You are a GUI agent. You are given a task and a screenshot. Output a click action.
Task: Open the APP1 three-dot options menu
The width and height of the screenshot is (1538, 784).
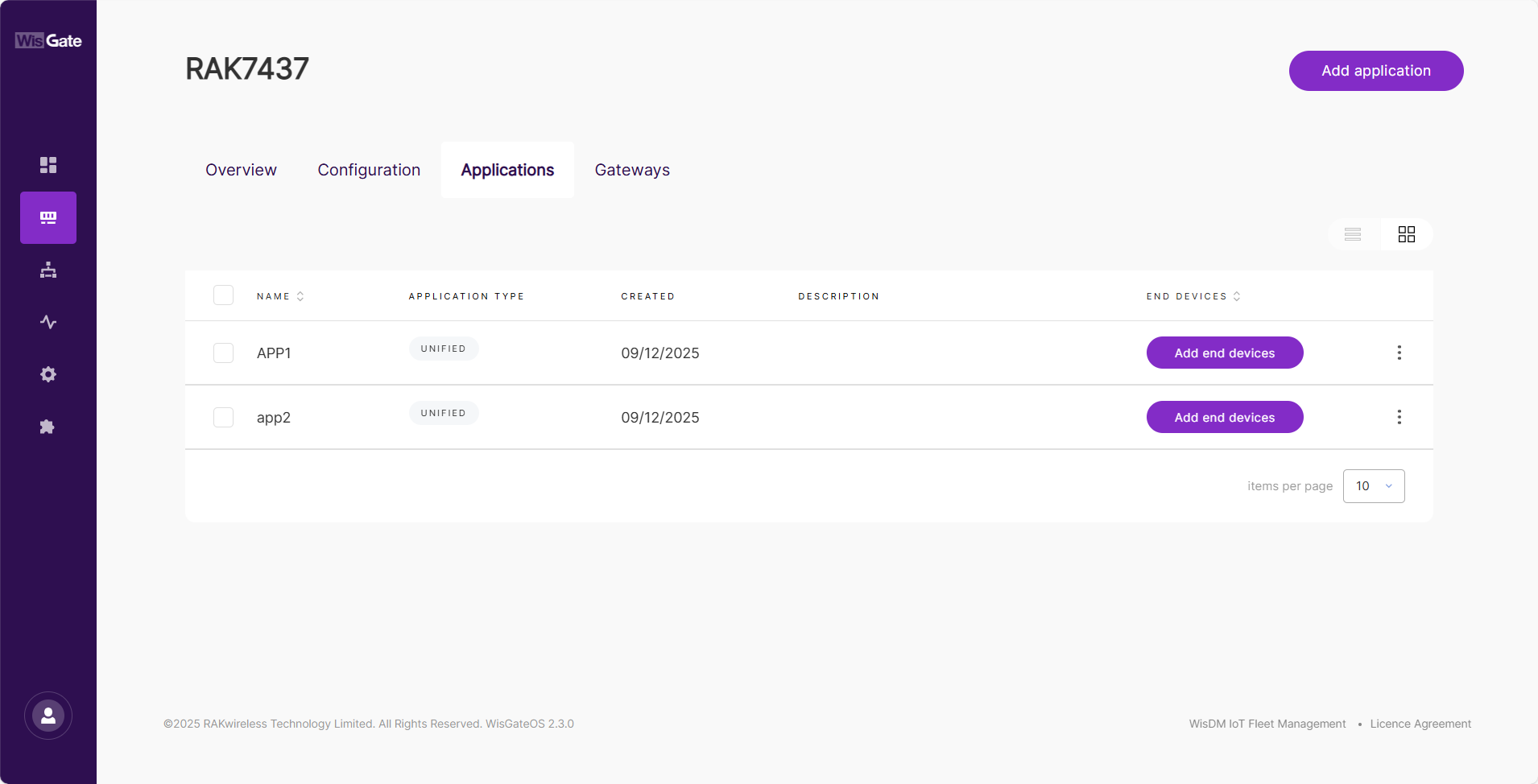point(1399,353)
